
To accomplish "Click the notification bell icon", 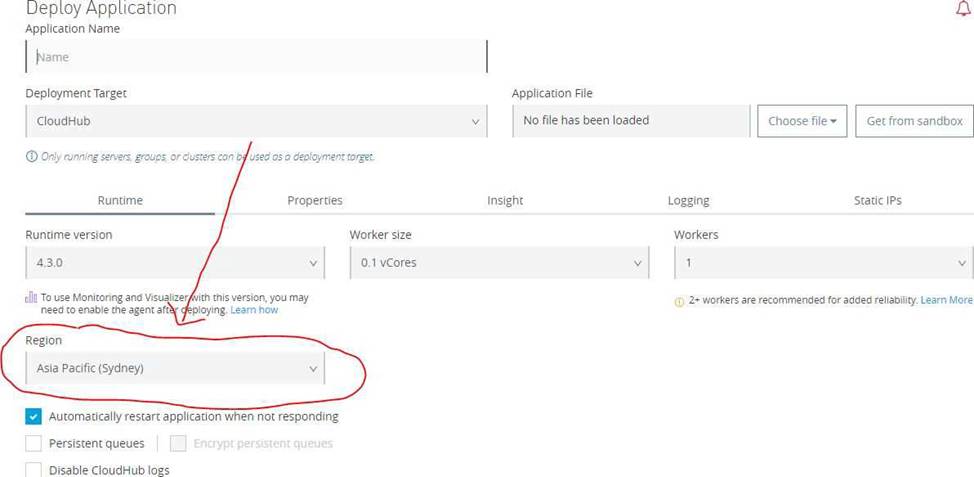I will point(963,9).
